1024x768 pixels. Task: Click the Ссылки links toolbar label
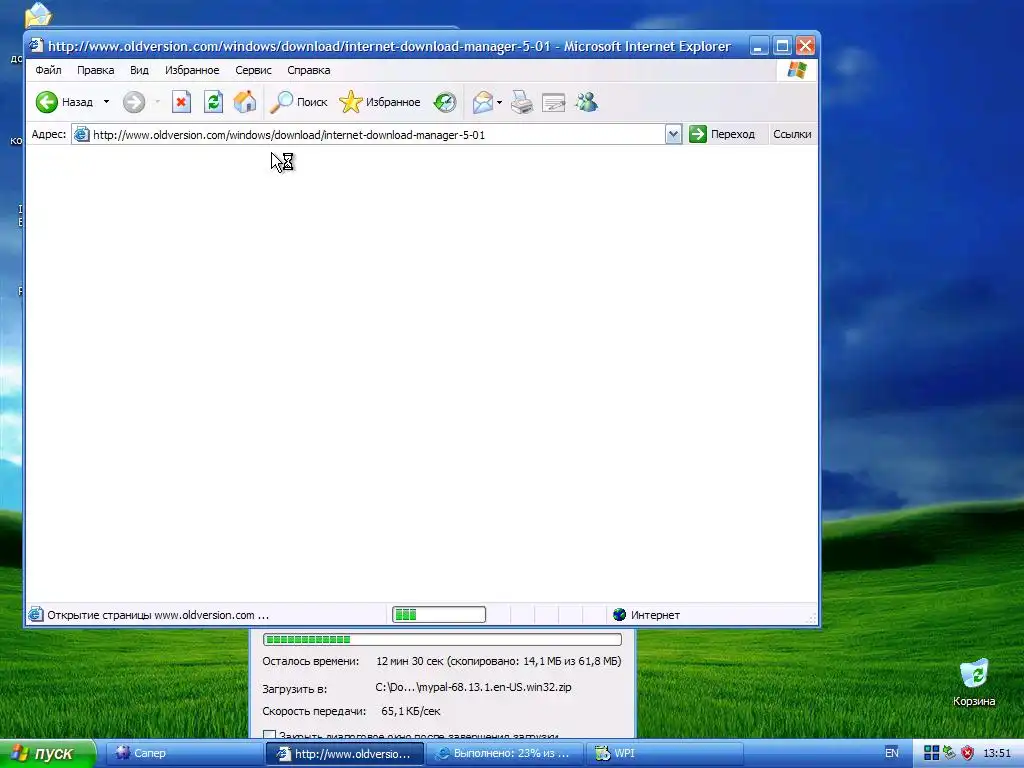coord(792,134)
